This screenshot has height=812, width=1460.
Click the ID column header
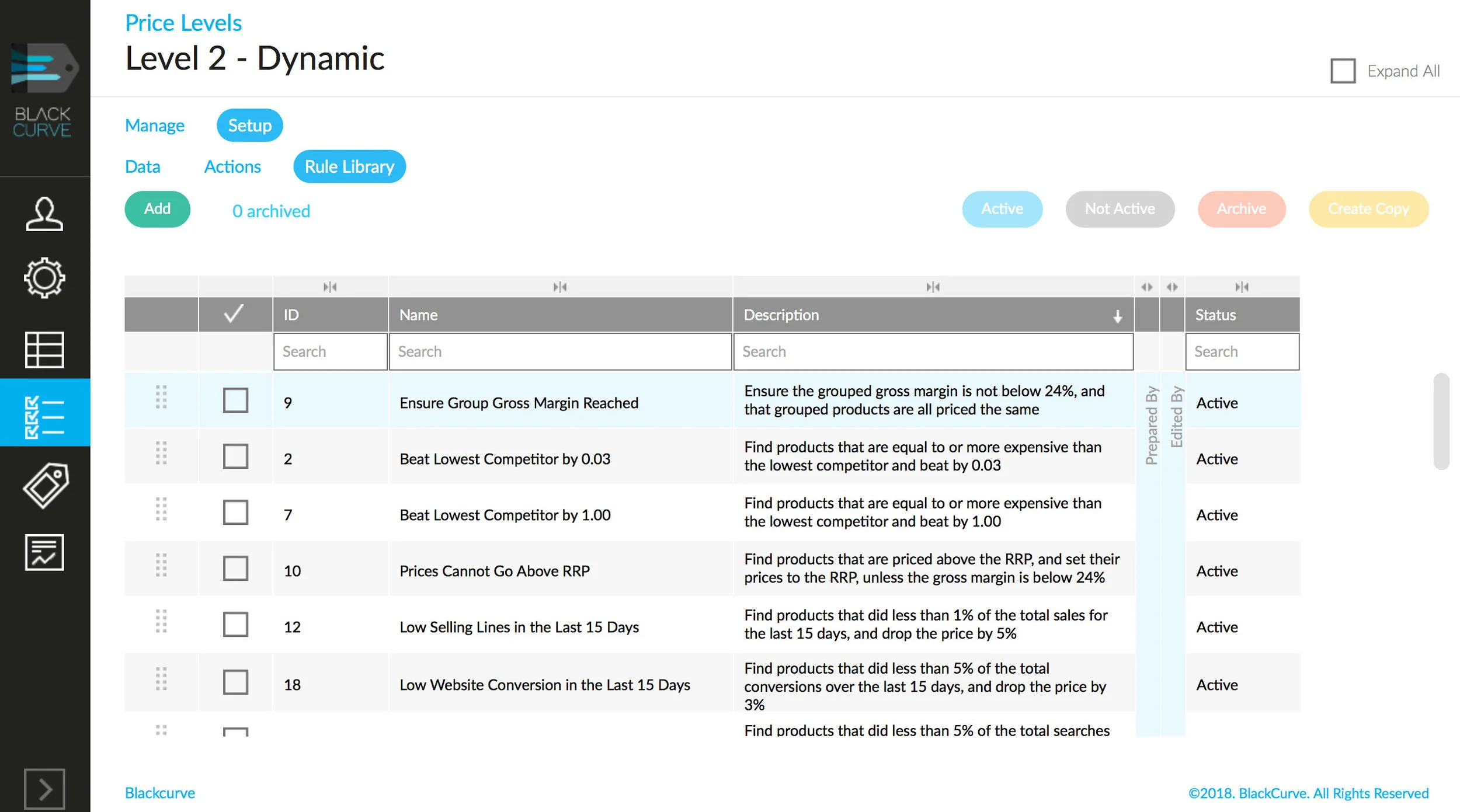point(331,315)
